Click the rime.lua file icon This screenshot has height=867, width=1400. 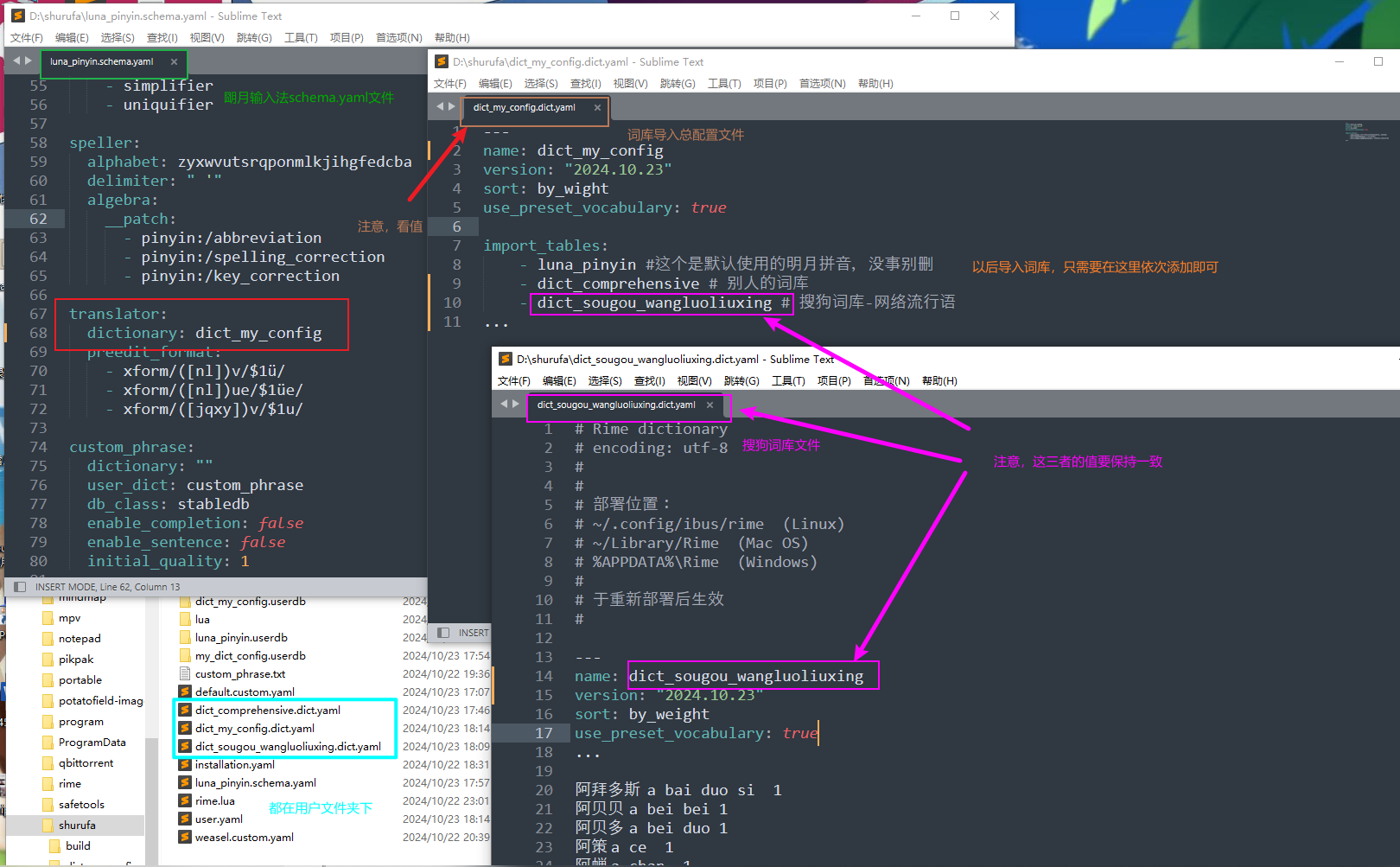(185, 801)
